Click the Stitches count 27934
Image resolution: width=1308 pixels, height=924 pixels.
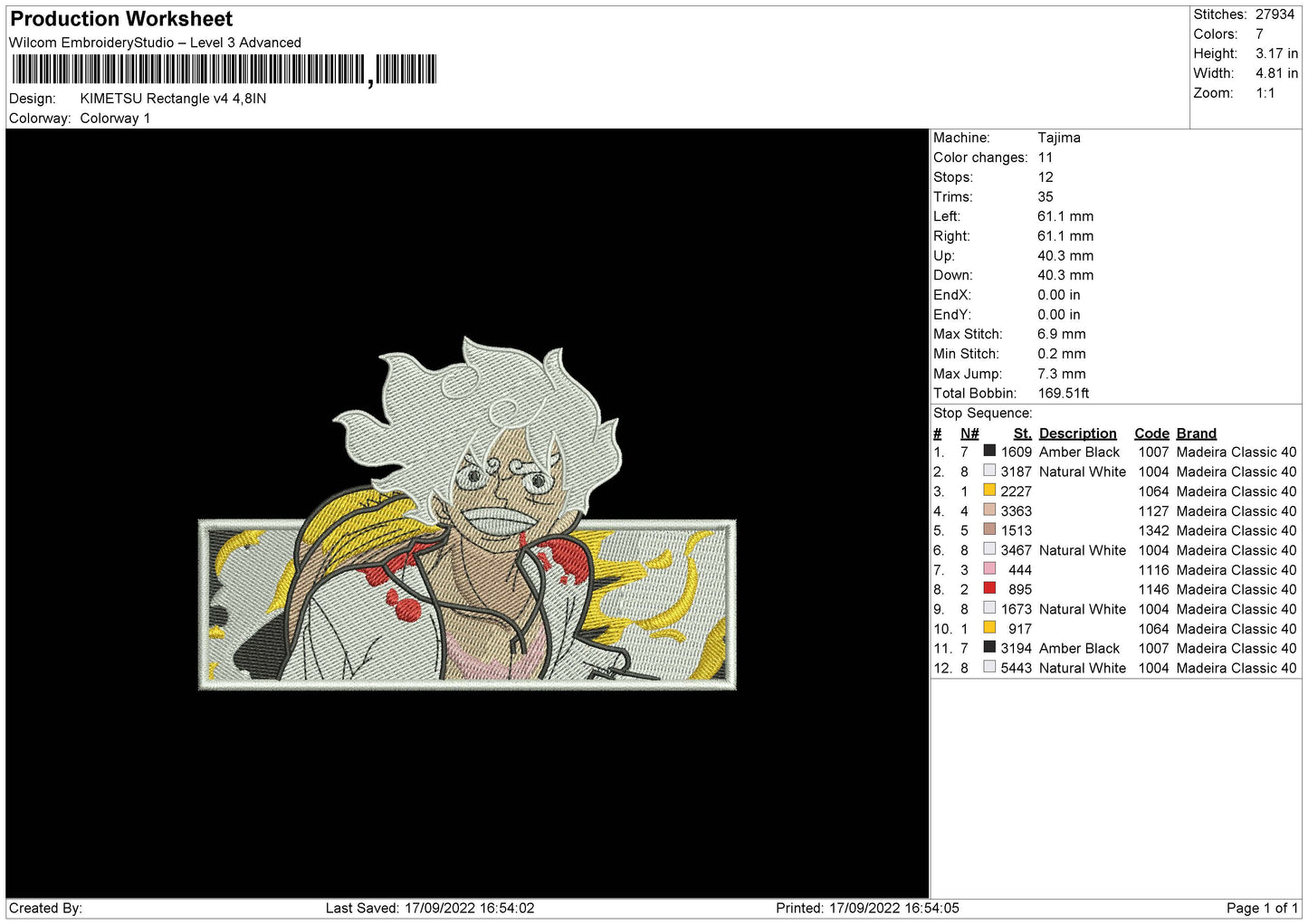tap(1275, 14)
